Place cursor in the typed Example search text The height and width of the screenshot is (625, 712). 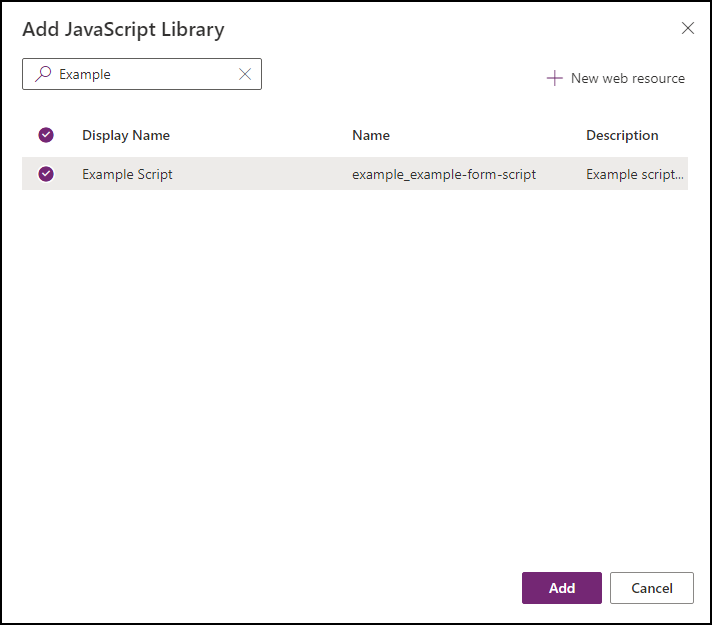[85, 74]
